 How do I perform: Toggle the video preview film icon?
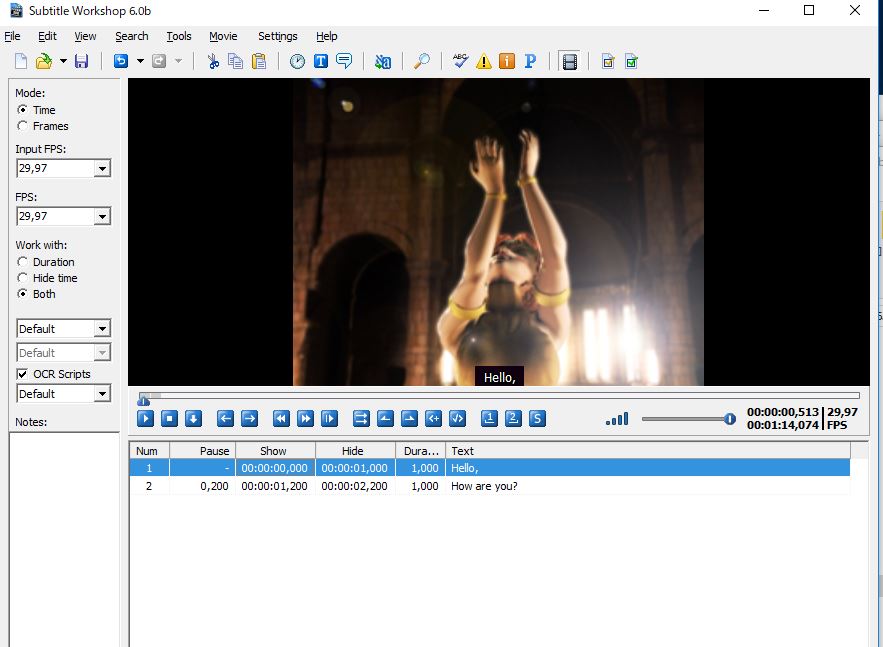570,61
